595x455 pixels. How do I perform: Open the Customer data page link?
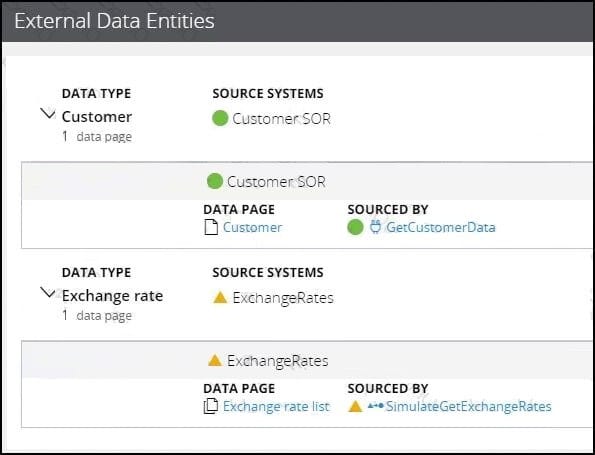point(252,227)
